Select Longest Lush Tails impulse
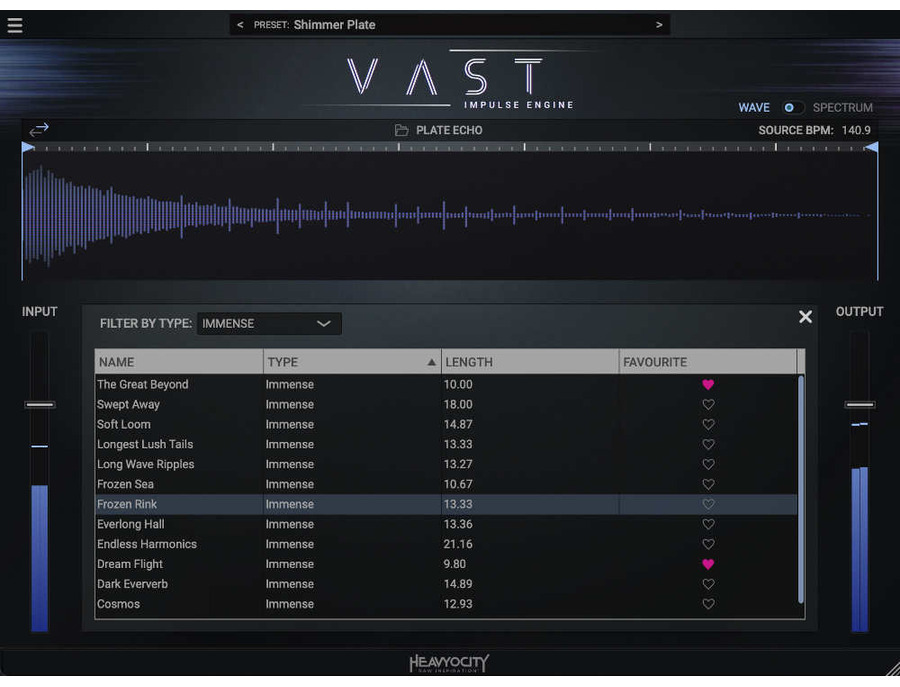 (x=145, y=444)
